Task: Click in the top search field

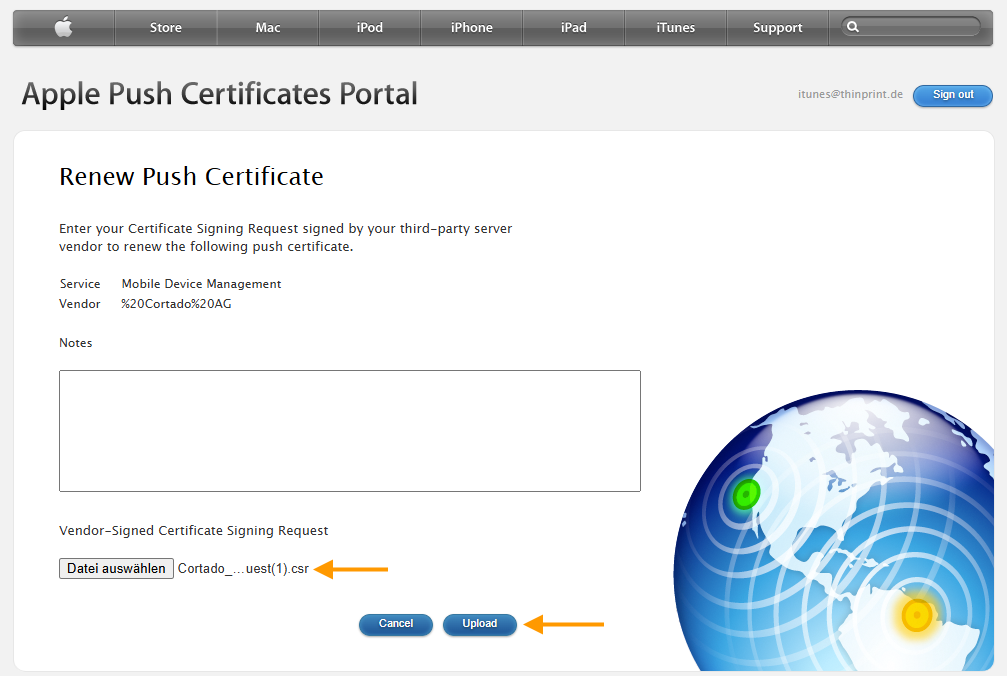Action: click(x=911, y=27)
